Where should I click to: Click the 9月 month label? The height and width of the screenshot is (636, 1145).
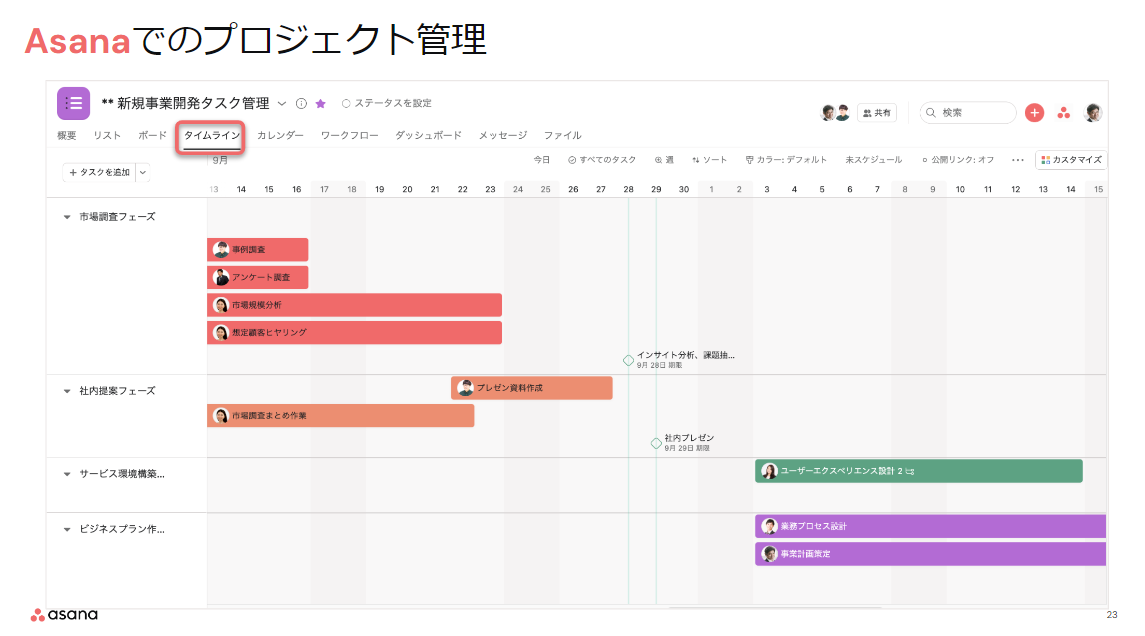[221, 161]
